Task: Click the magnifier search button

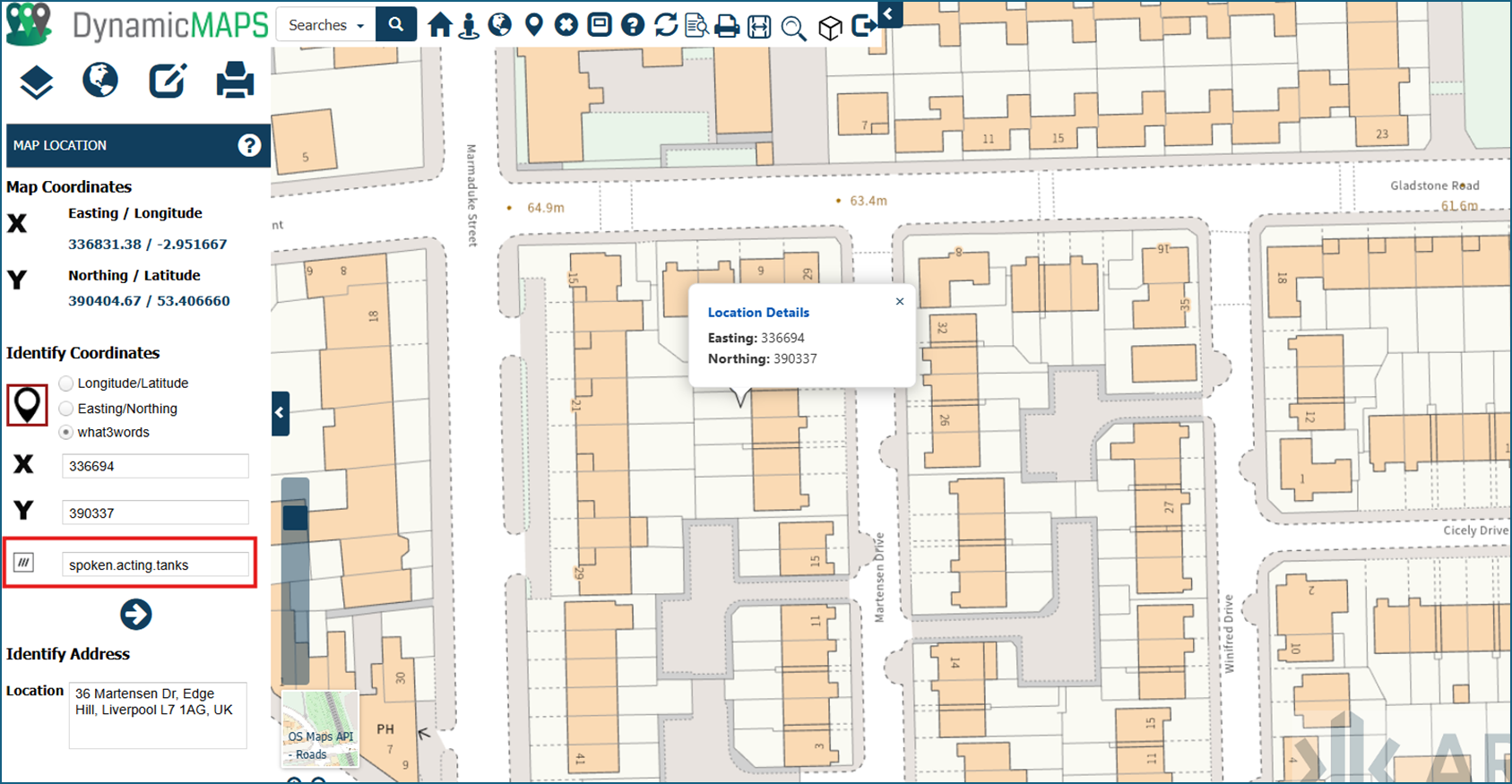Action: (396, 25)
